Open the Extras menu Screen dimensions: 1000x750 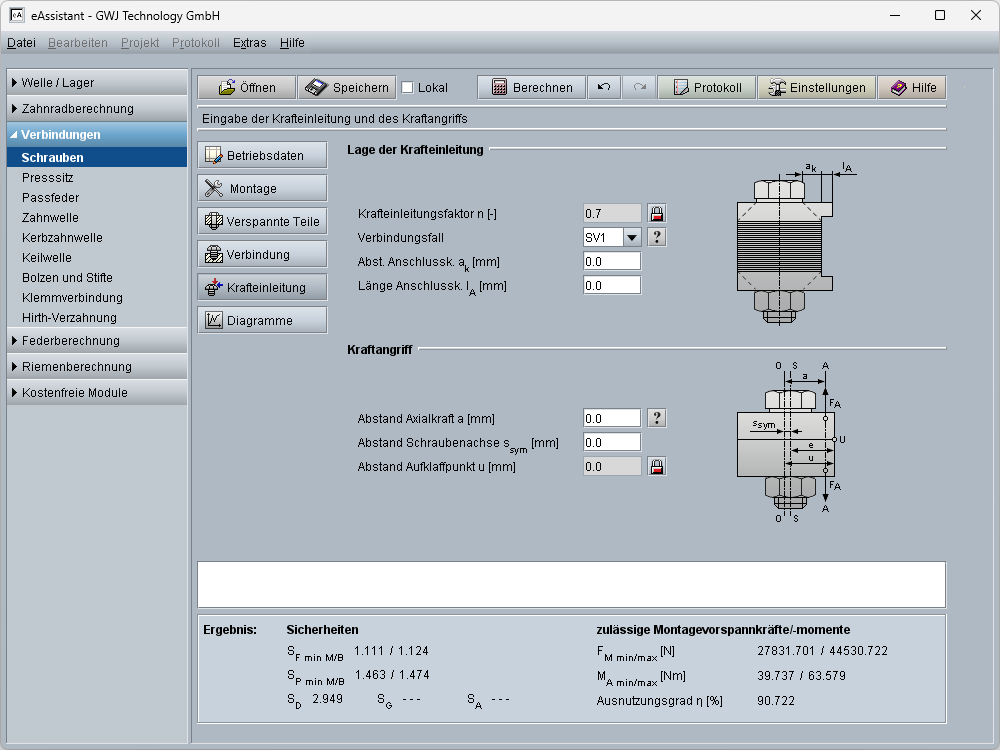tap(249, 43)
